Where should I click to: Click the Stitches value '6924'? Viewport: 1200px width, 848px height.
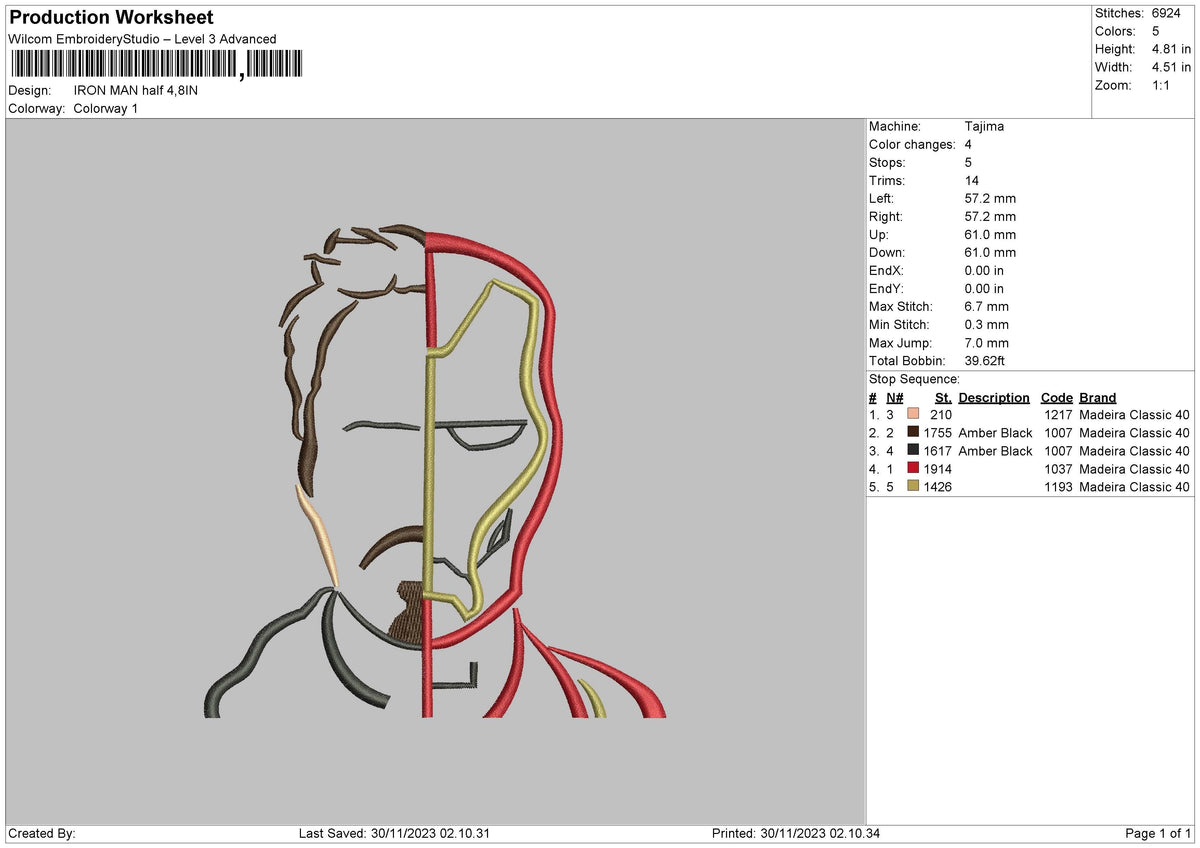pyautogui.click(x=1168, y=13)
